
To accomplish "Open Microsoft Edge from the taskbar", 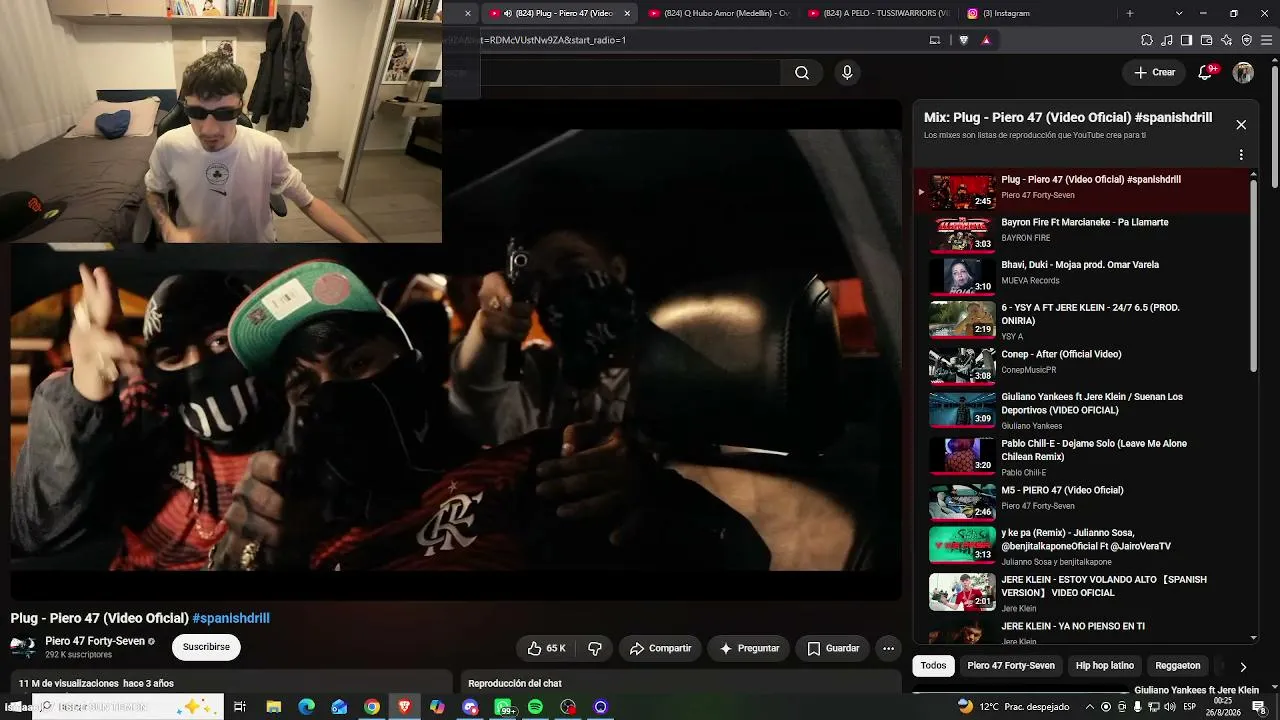I will [307, 707].
